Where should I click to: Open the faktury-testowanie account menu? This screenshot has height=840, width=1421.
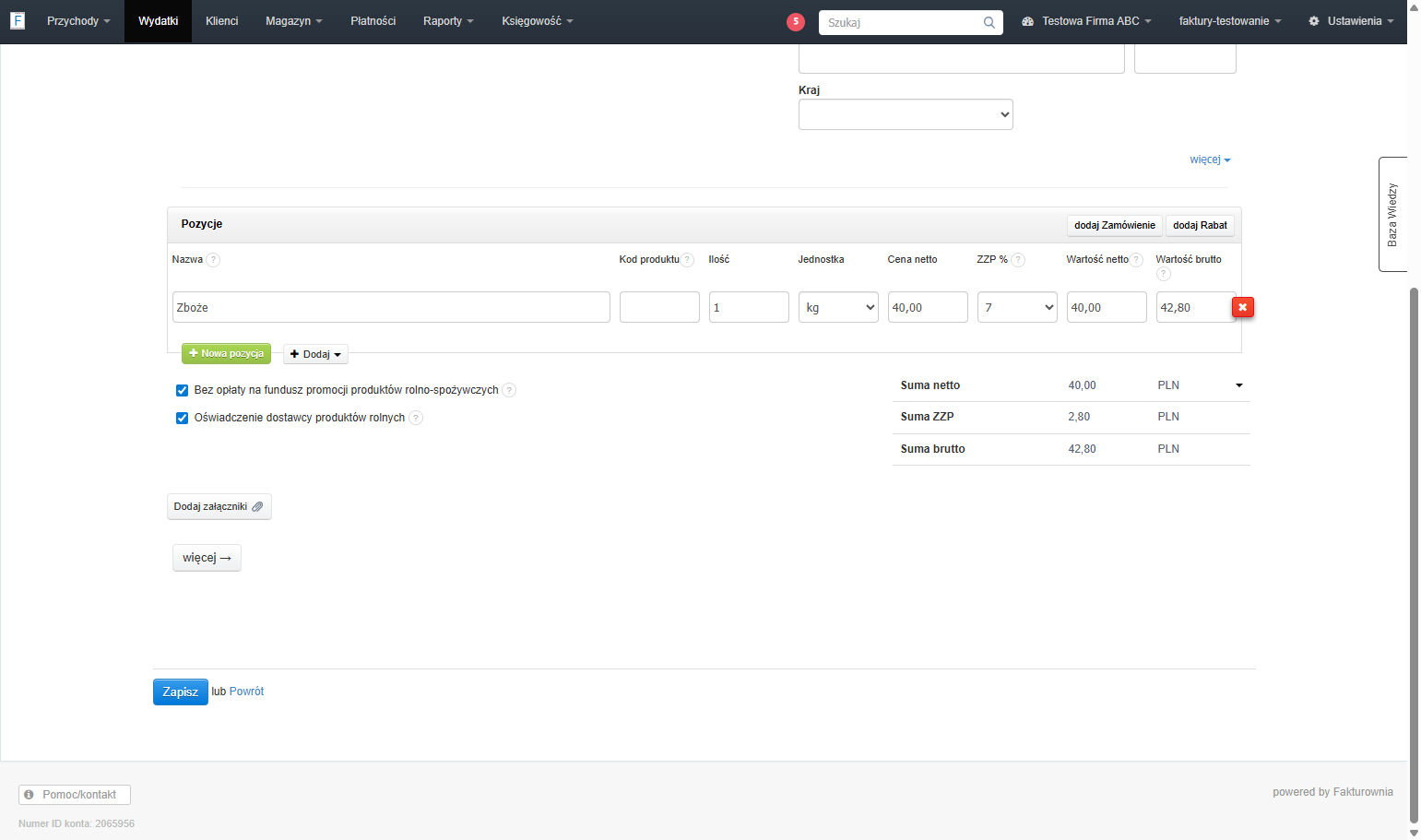coord(1230,21)
